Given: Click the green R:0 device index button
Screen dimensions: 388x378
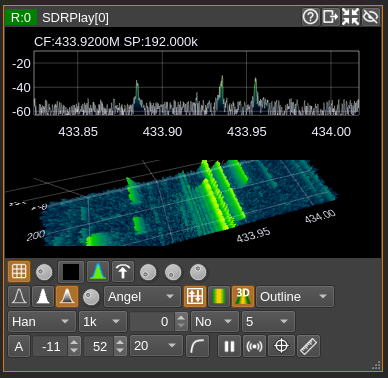Looking at the screenshot, I should pyautogui.click(x=21, y=17).
